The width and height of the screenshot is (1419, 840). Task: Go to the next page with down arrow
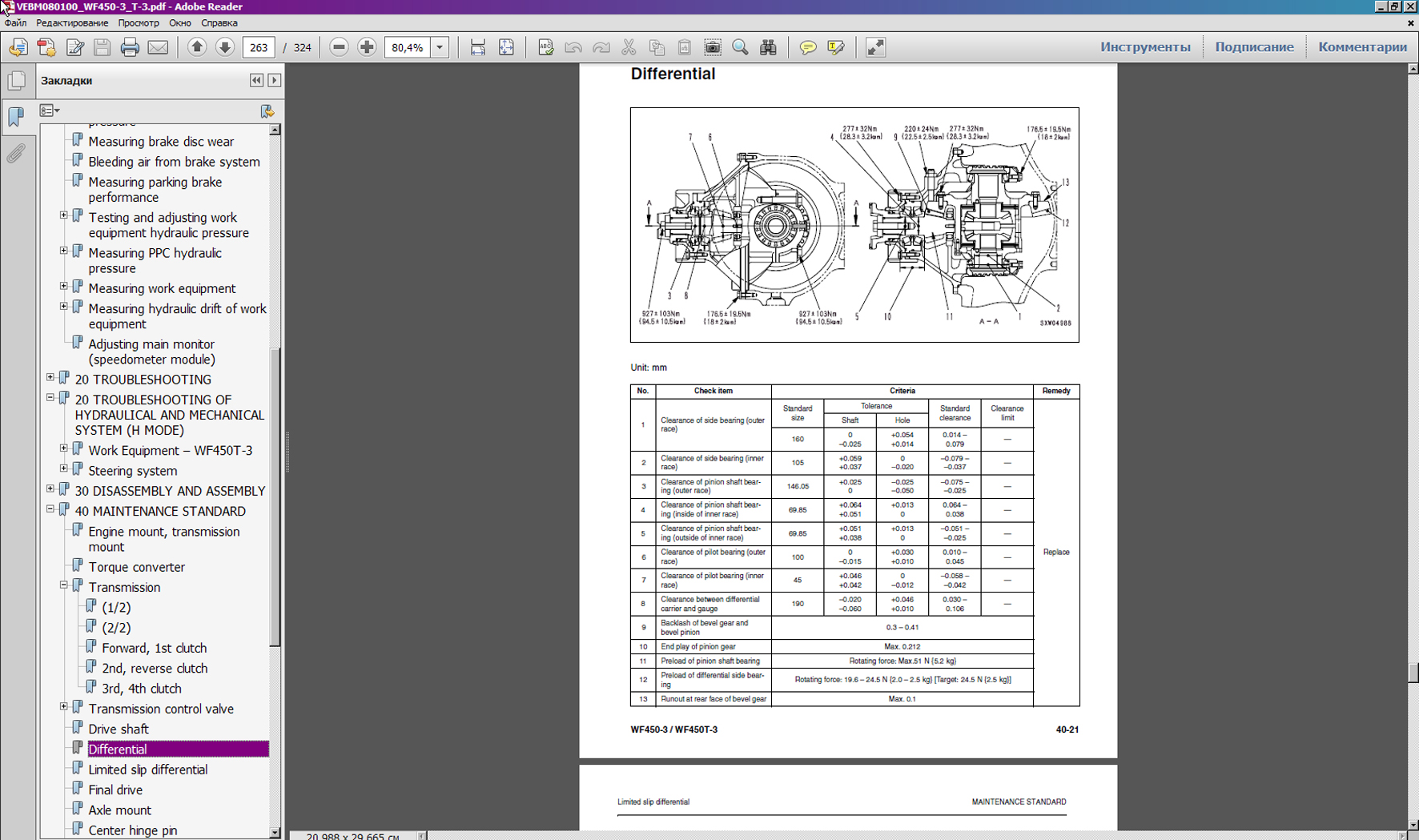click(x=225, y=47)
